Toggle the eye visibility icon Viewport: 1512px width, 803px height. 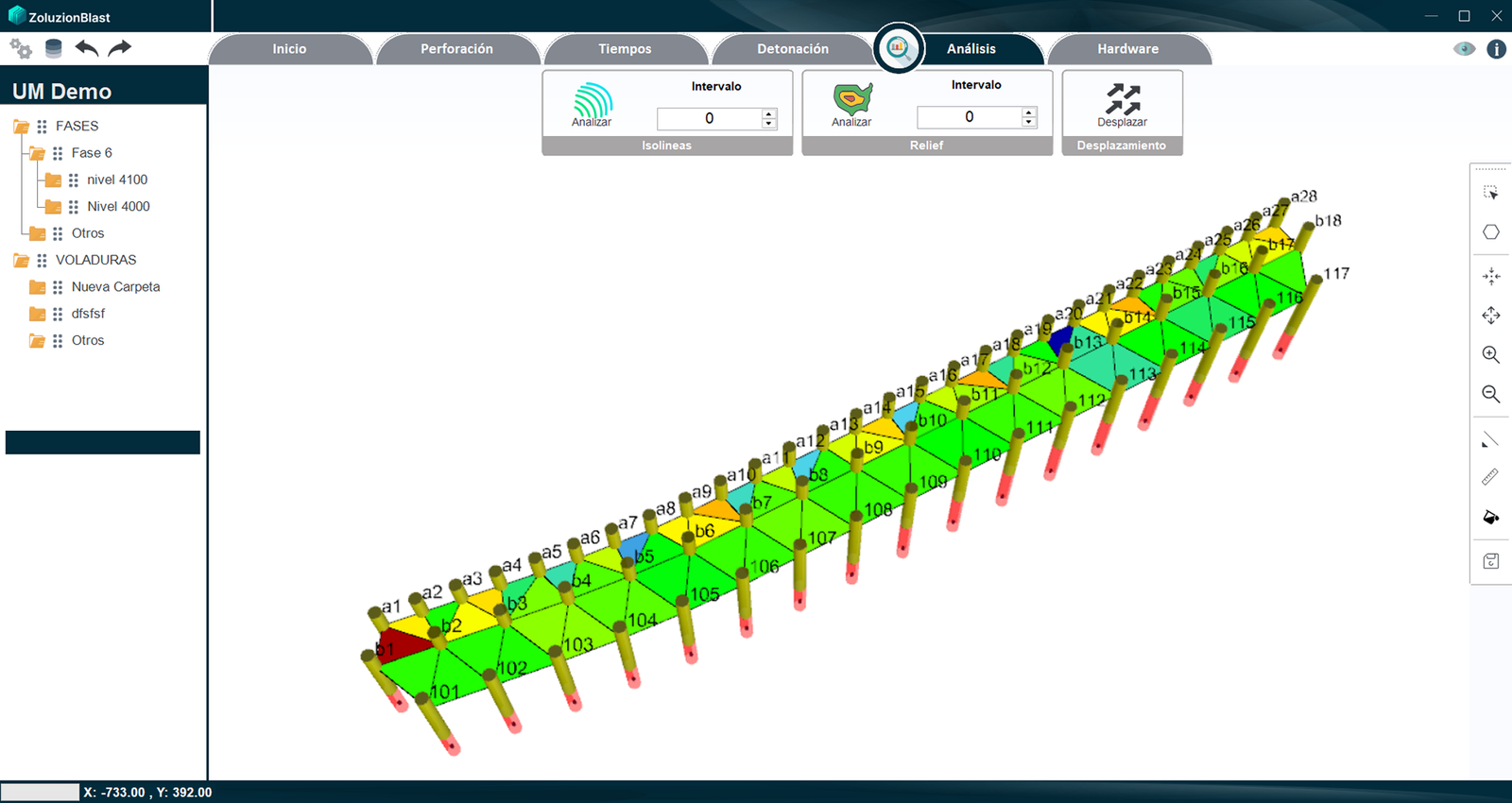pyautogui.click(x=1464, y=49)
